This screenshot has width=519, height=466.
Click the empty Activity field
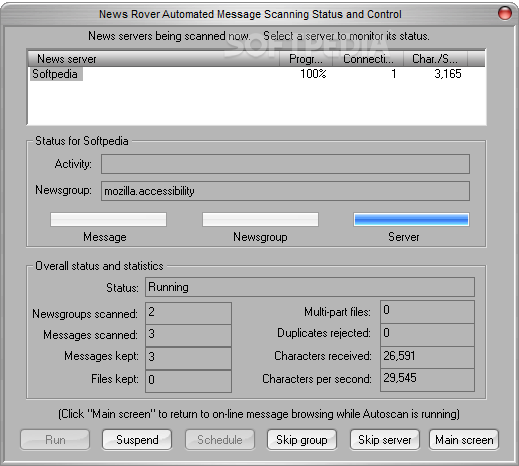pyautogui.click(x=285, y=164)
